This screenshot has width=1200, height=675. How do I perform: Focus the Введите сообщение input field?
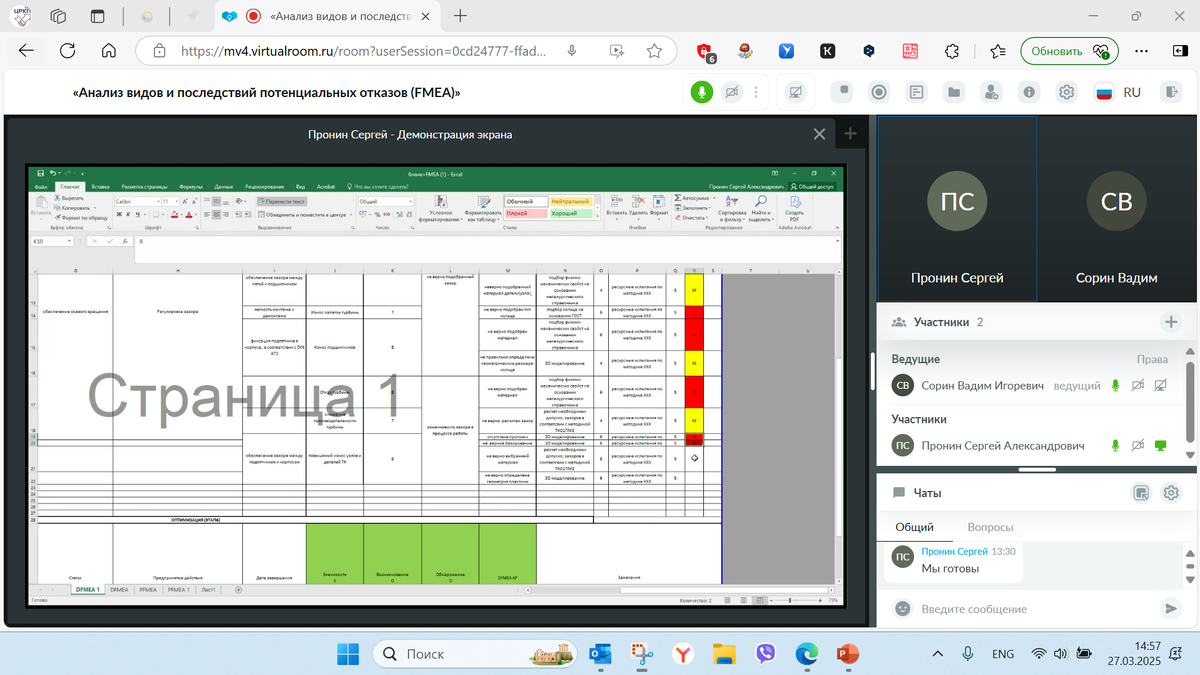coord(1035,608)
